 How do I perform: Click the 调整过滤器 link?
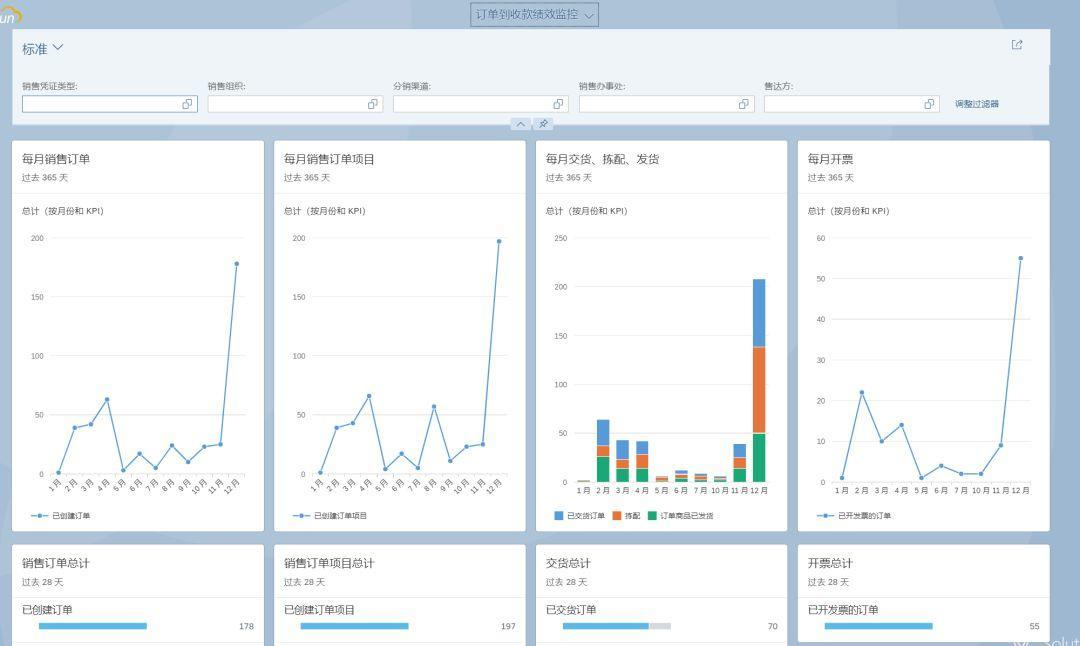977,104
